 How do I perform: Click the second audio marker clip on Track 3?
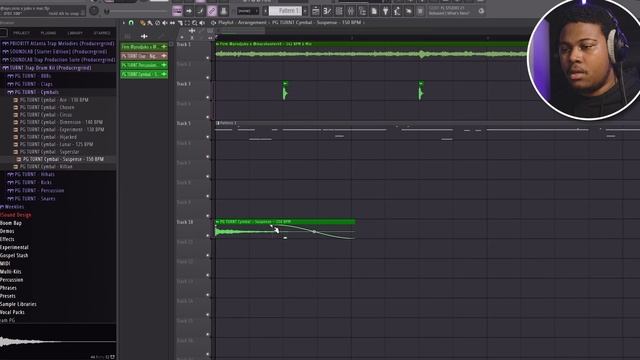point(420,91)
